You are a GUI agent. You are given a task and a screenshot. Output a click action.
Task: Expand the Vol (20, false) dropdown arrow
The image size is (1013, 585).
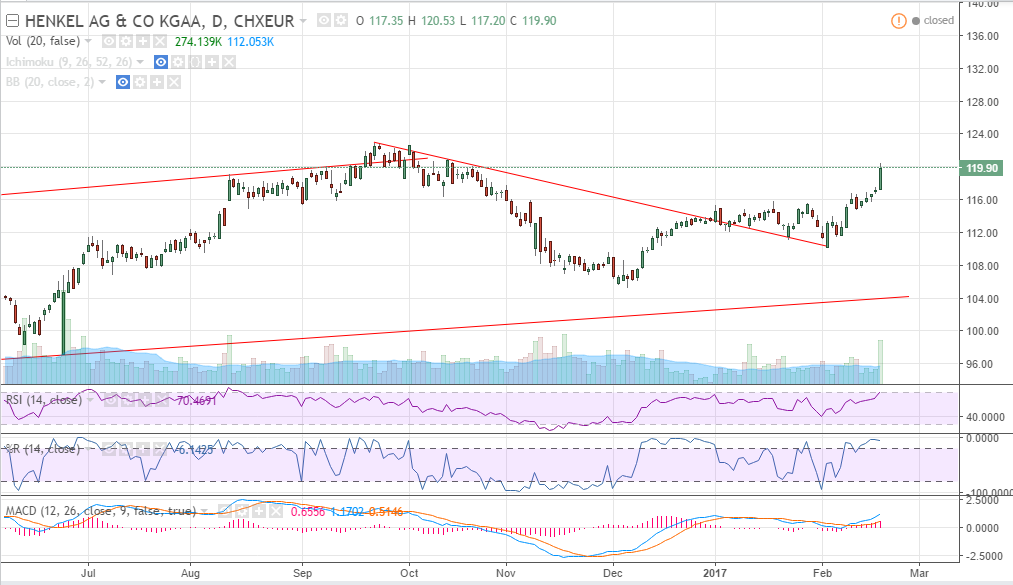(x=88, y=41)
